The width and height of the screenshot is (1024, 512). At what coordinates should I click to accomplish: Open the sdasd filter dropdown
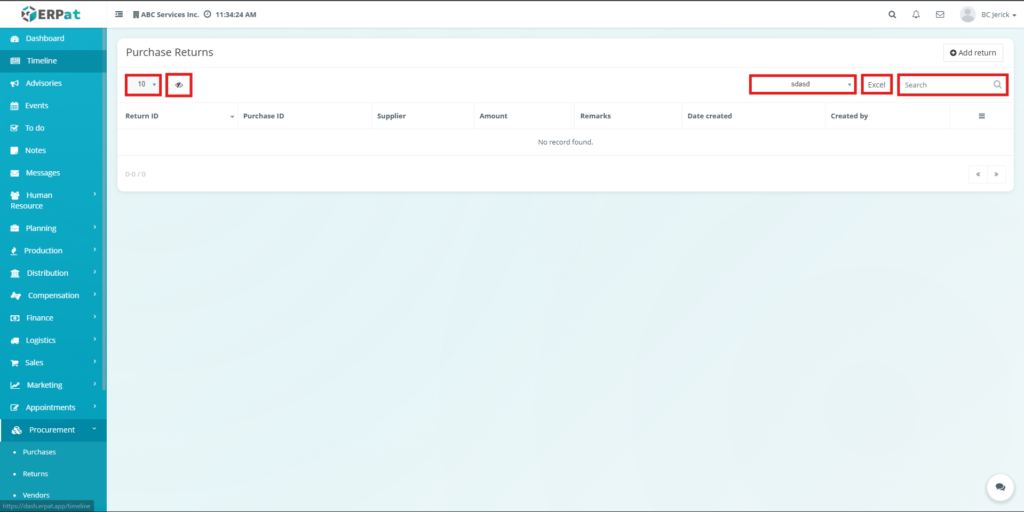802,85
